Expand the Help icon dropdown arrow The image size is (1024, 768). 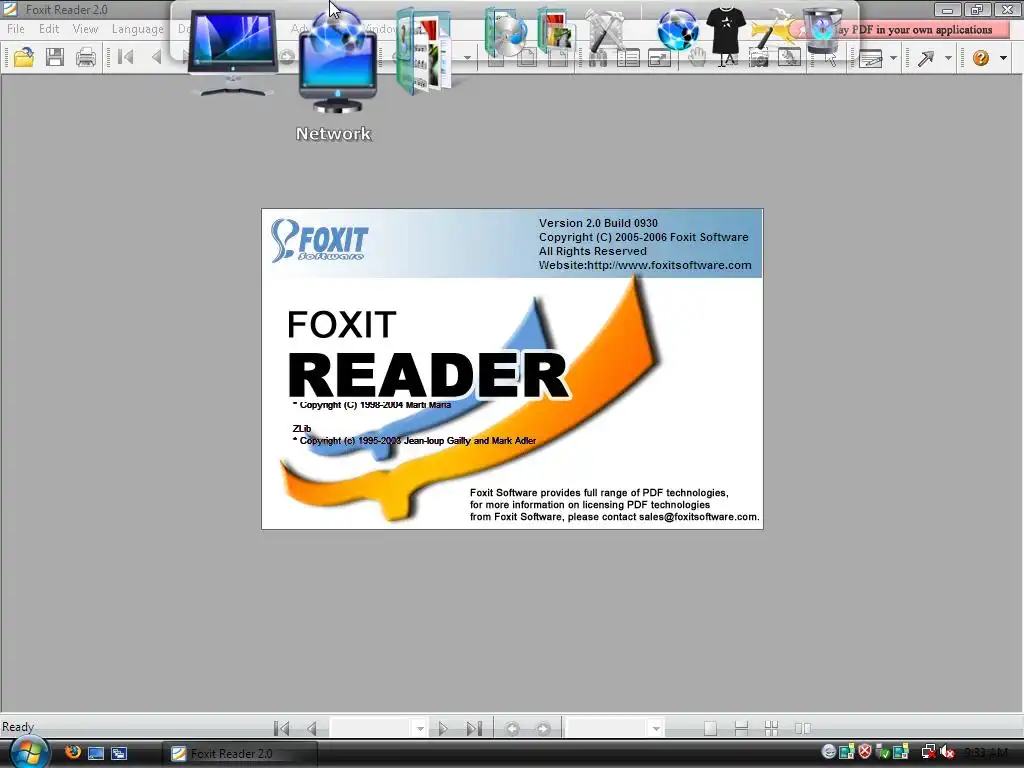pyautogui.click(x=1003, y=58)
